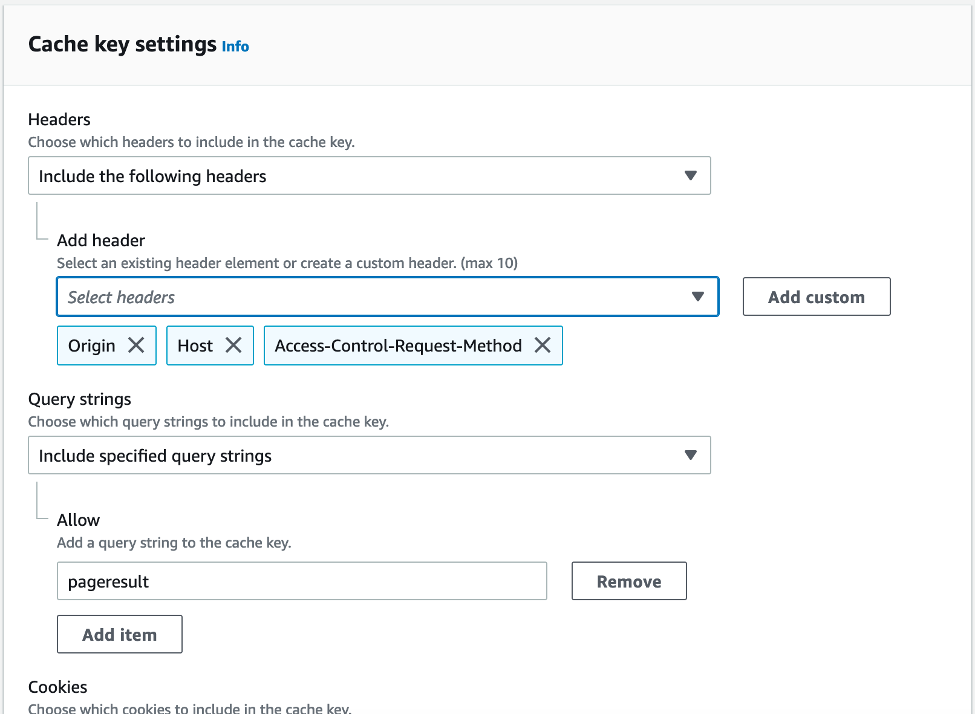Screen dimensions: 977x714
Task: Remove the Host header chip
Action: pos(233,345)
